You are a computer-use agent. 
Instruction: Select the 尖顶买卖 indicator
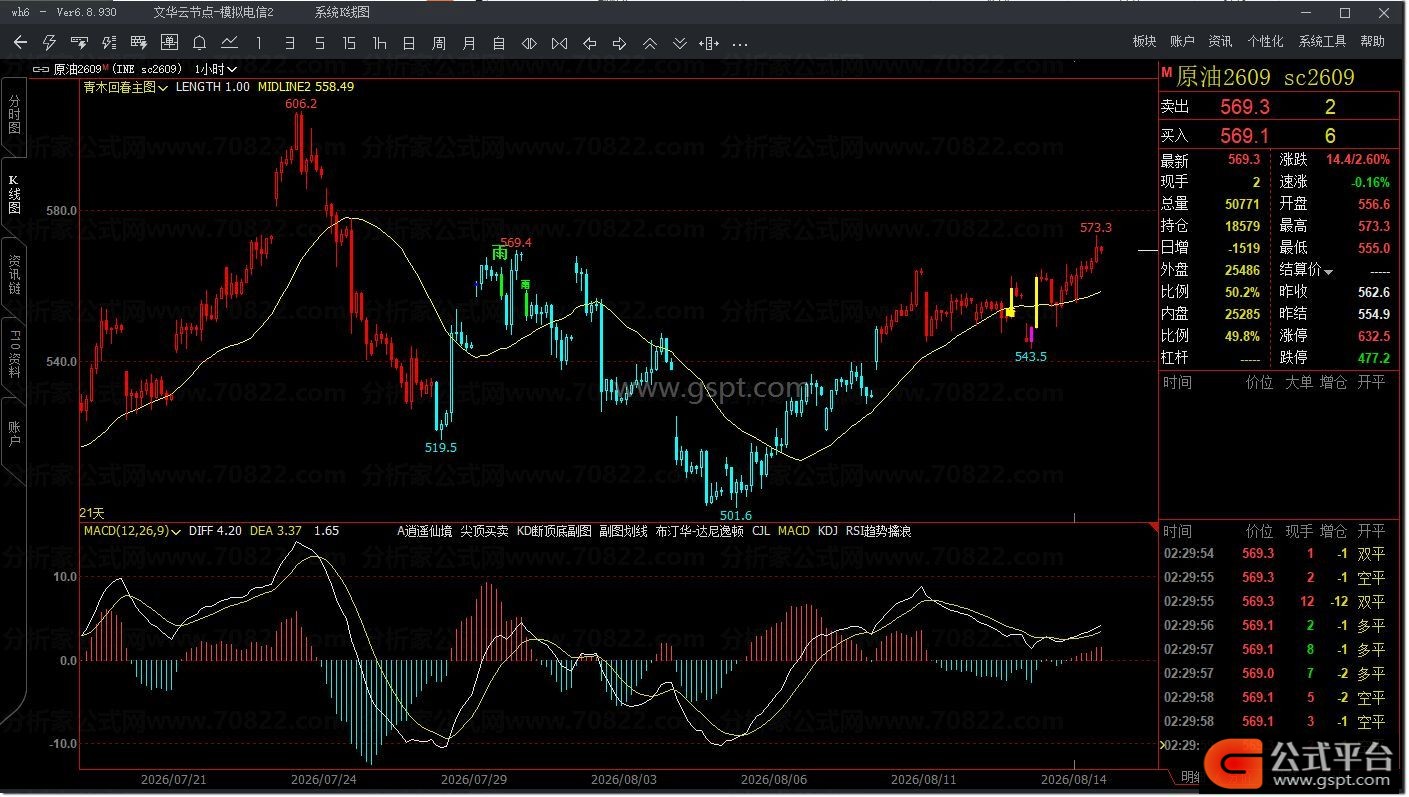pyautogui.click(x=484, y=531)
